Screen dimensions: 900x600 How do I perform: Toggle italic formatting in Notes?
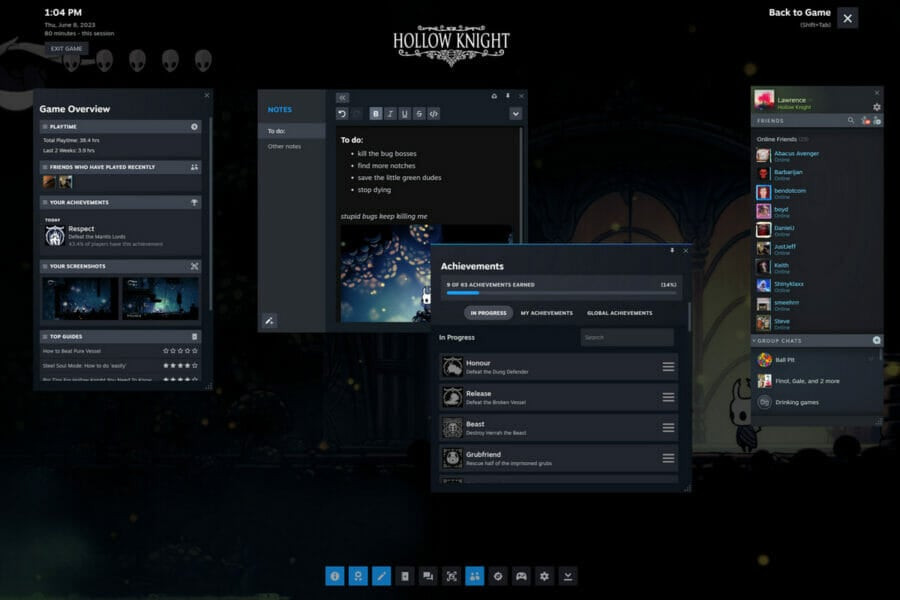pos(390,114)
